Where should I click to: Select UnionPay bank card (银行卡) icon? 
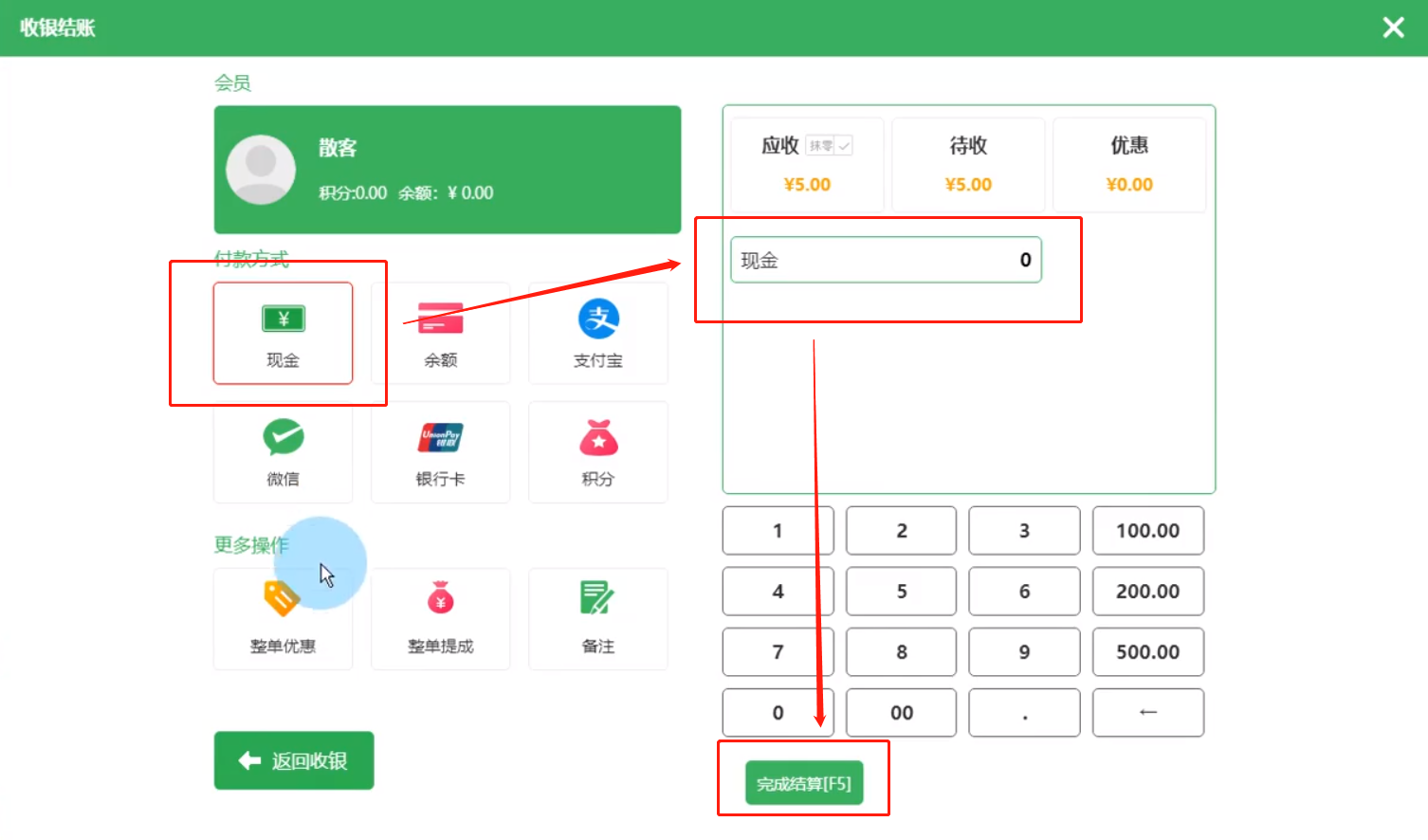pos(440,439)
